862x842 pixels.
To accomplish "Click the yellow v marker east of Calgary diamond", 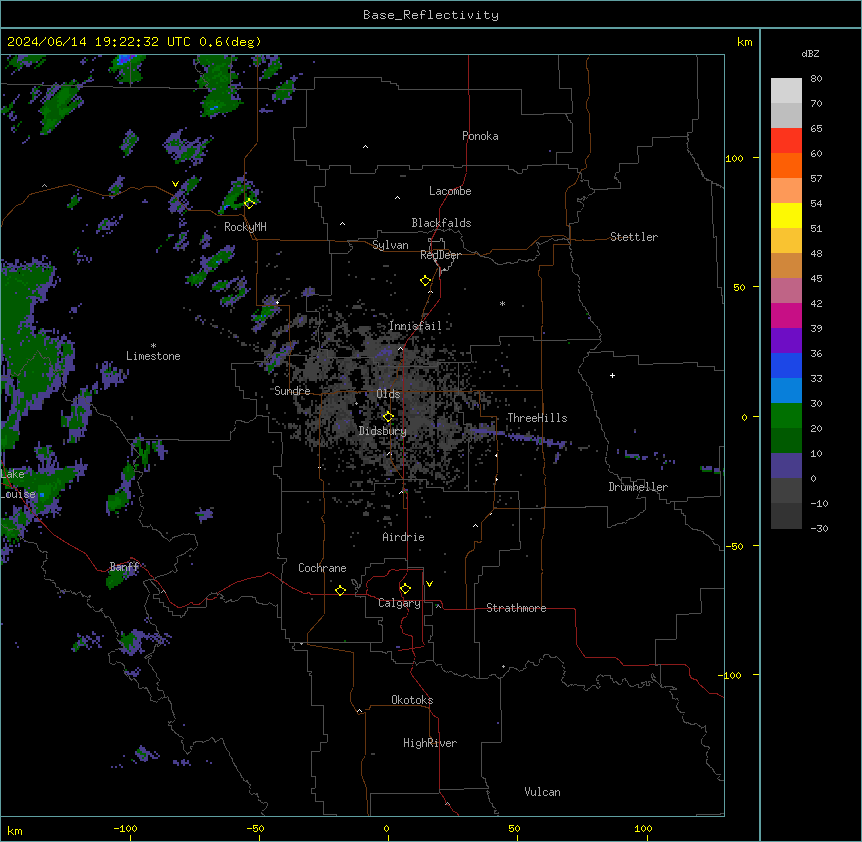I will point(429,584).
